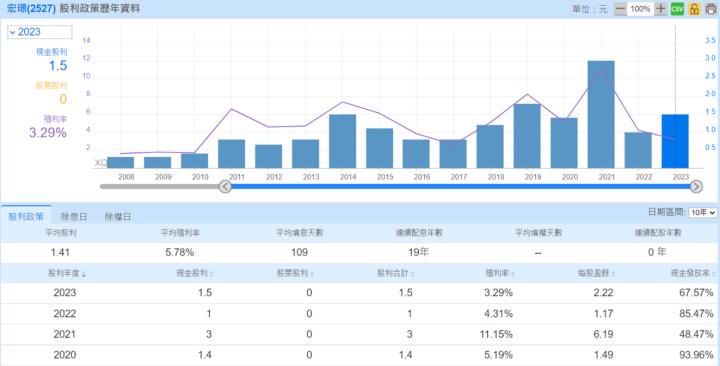This screenshot has height=366, width=720.
Task: Open the 日期區間 10年 dropdown
Action: click(703, 213)
